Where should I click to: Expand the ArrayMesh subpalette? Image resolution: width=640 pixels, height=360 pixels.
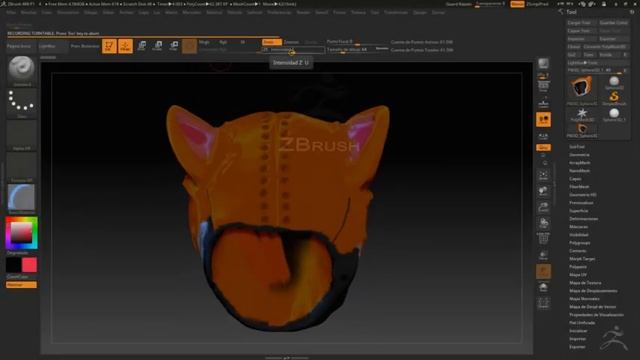[x=580, y=162]
